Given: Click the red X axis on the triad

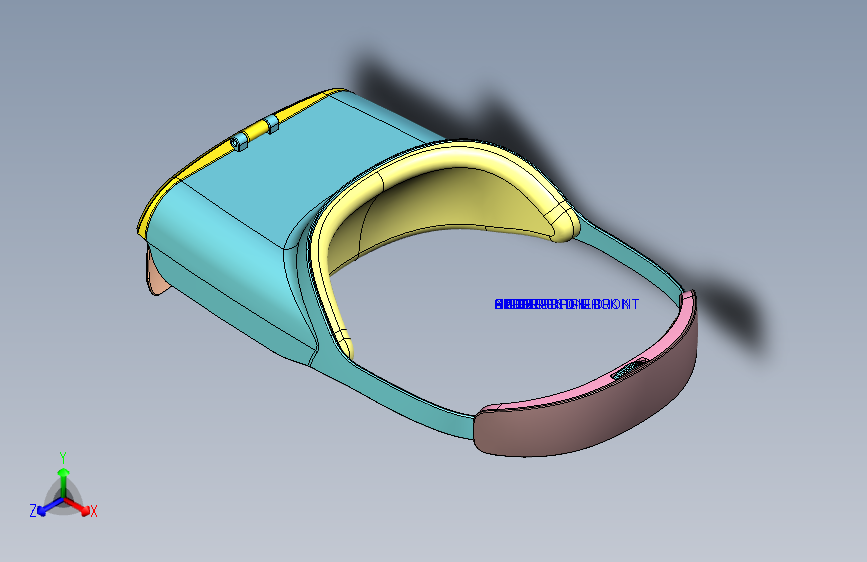Looking at the screenshot, I should (78, 506).
